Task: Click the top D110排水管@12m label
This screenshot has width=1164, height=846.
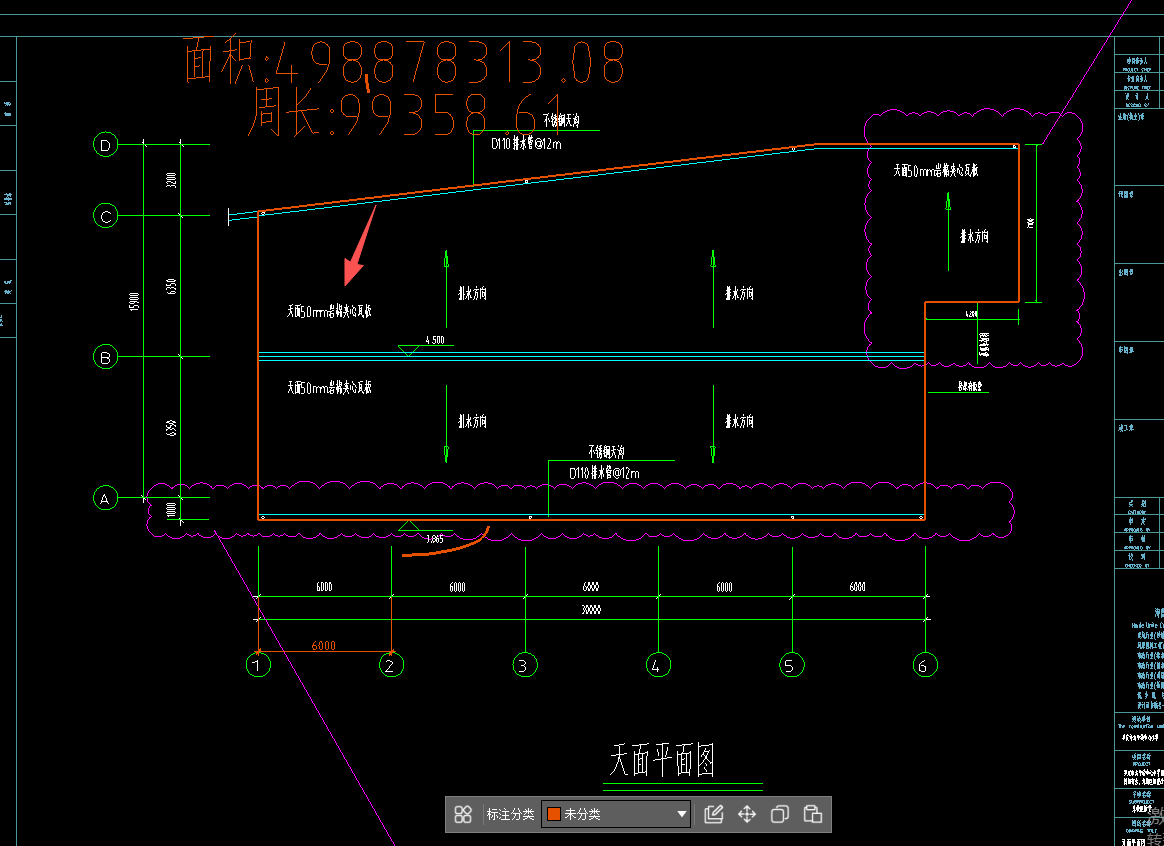Action: [526, 144]
